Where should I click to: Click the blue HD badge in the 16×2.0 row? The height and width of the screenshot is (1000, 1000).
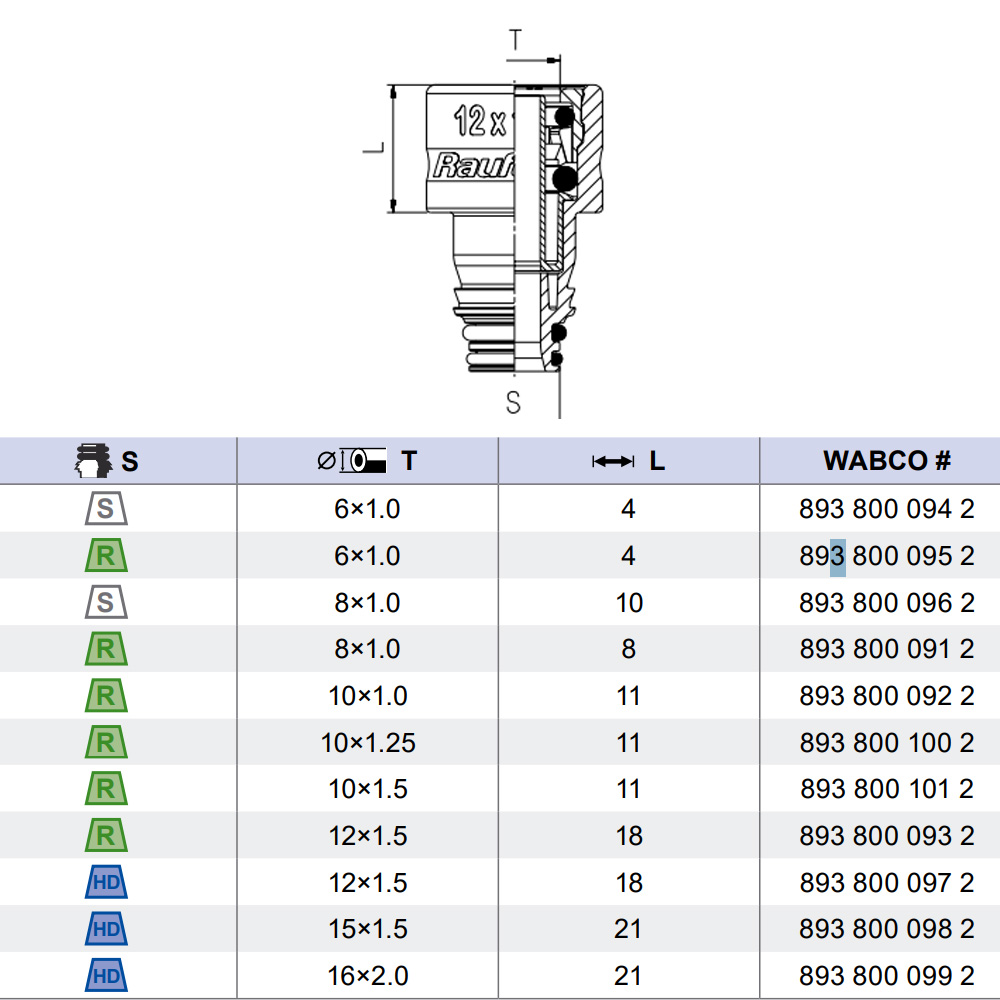coord(106,975)
